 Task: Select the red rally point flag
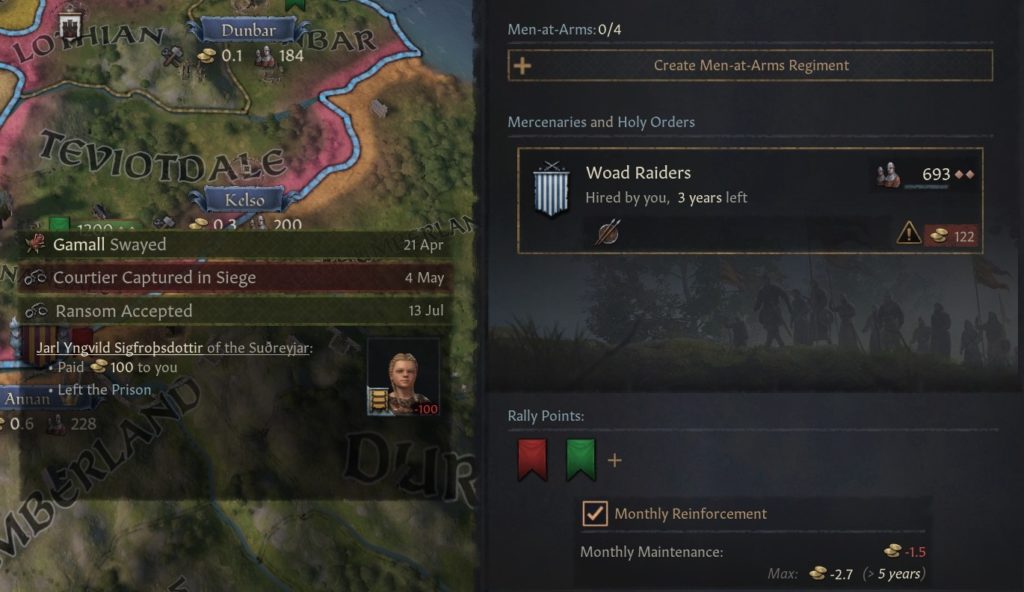532,459
